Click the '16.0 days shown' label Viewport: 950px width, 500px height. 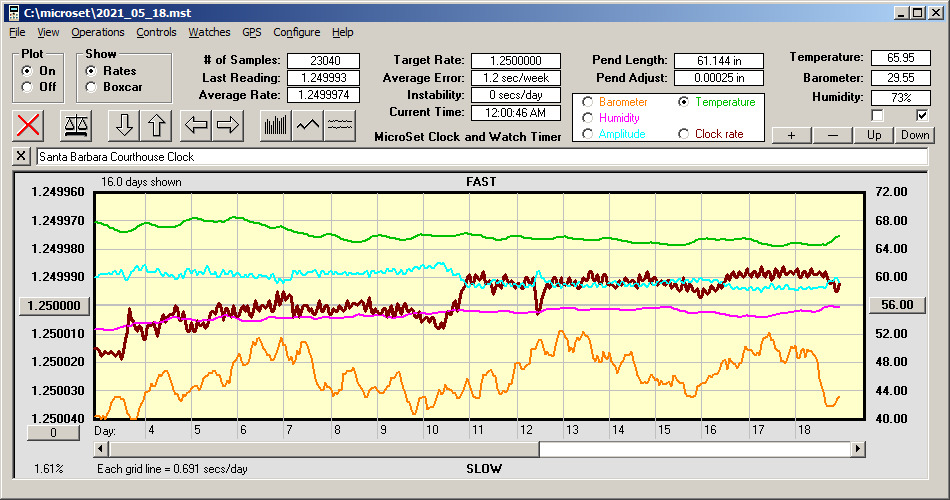(x=141, y=182)
